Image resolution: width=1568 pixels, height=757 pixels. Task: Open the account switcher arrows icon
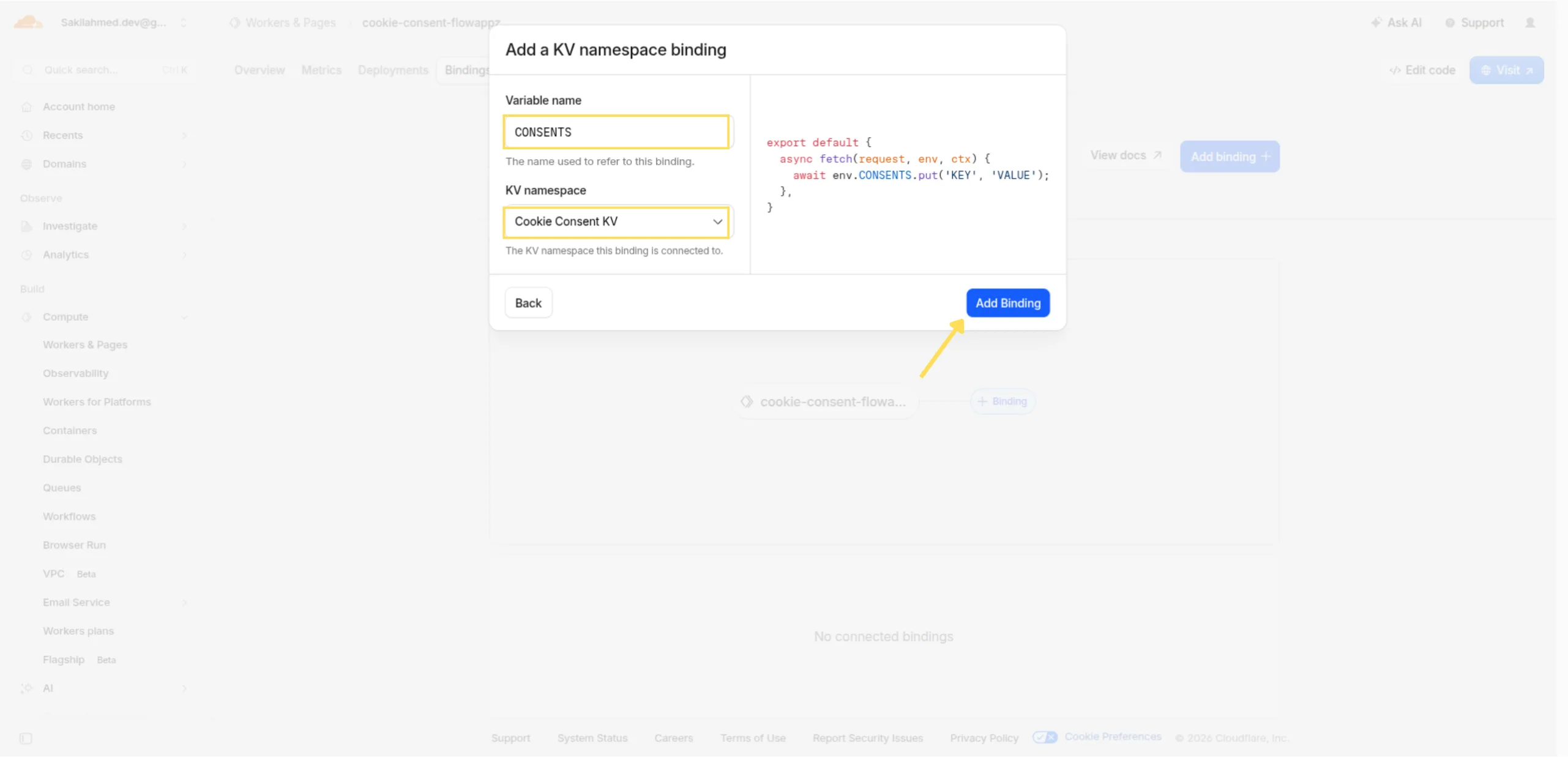coord(183,23)
